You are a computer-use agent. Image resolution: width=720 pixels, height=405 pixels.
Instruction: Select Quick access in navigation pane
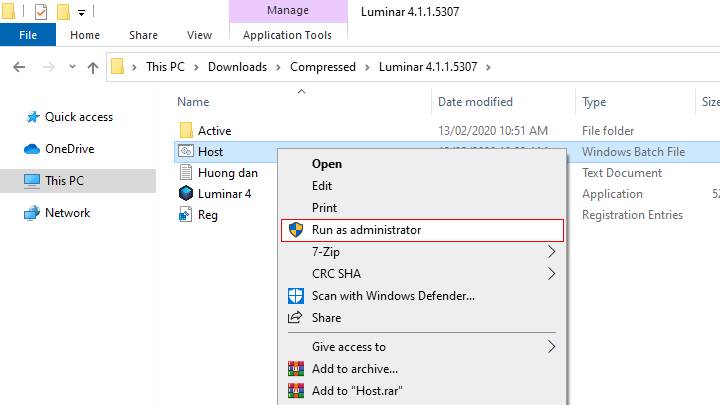(79, 117)
